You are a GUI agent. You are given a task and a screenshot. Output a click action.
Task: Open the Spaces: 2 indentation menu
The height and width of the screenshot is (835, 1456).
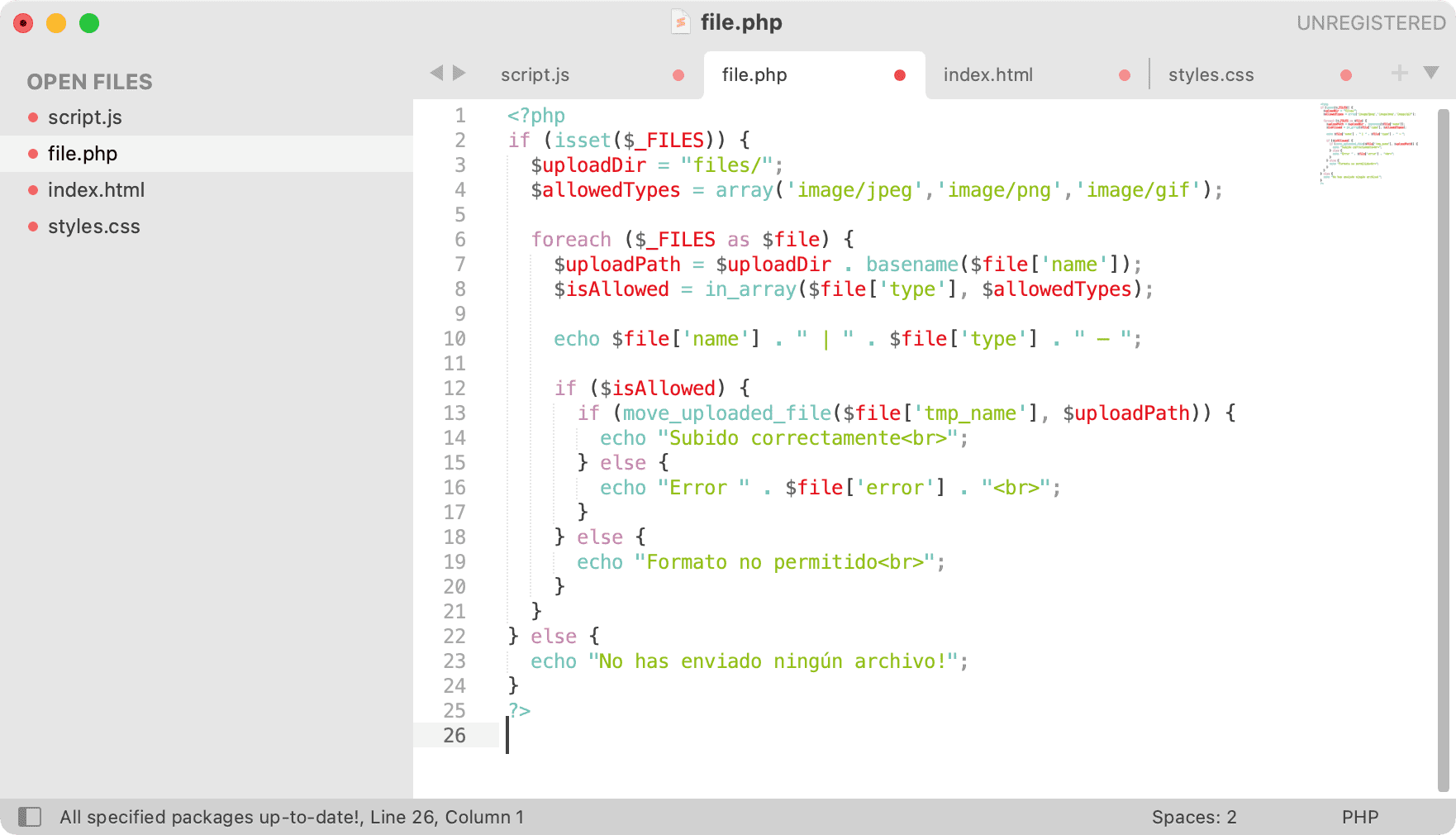[x=1194, y=817]
